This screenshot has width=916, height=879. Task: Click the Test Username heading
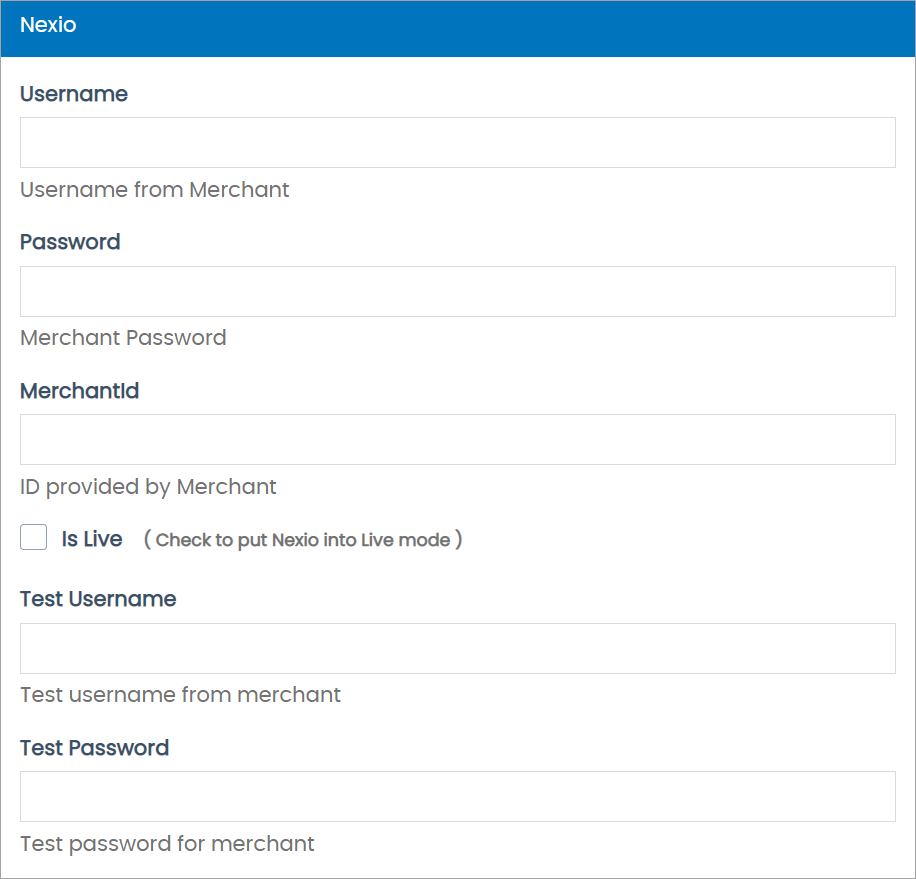point(98,599)
